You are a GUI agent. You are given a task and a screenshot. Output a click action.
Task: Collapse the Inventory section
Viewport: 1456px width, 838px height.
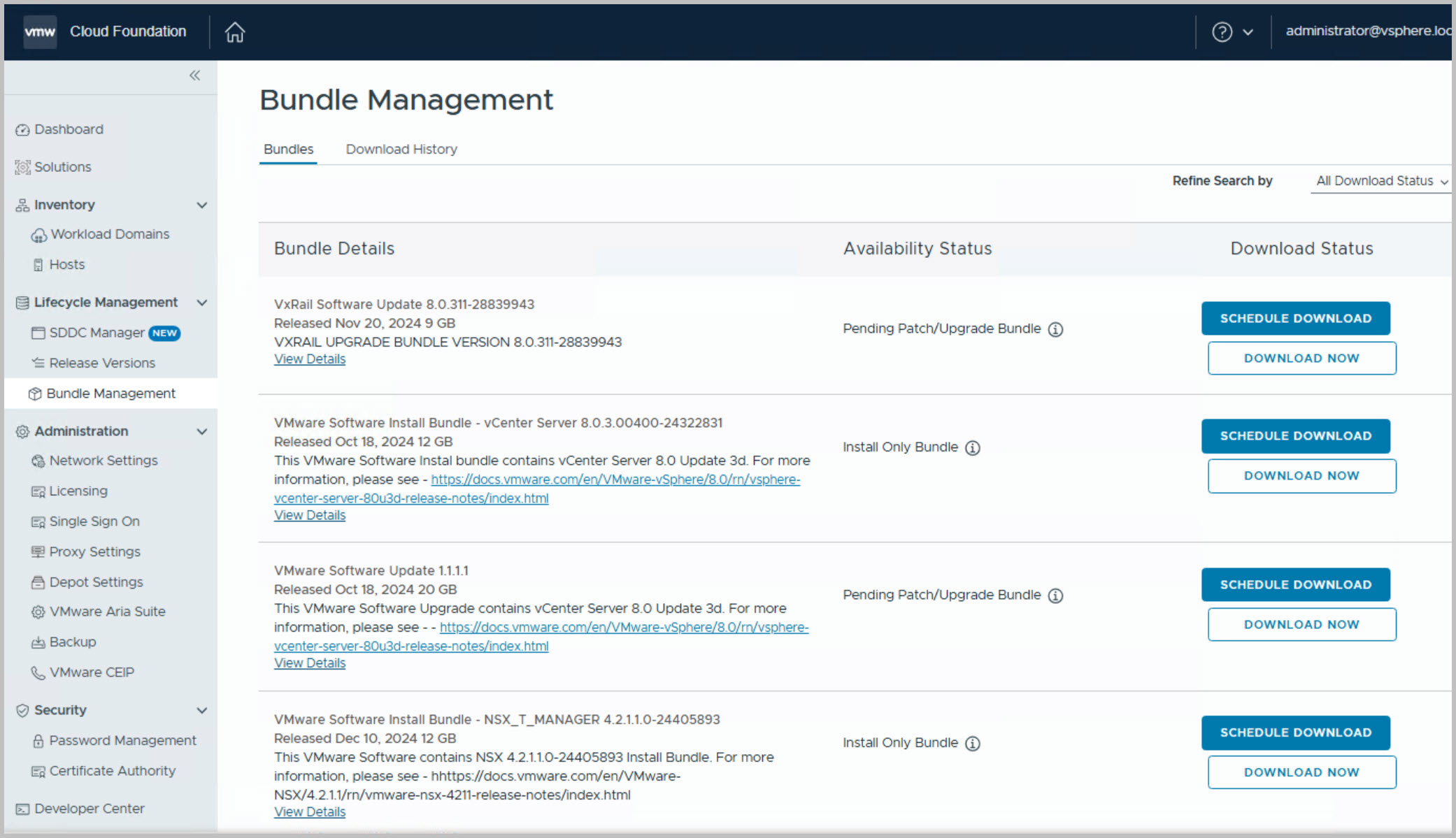(202, 205)
